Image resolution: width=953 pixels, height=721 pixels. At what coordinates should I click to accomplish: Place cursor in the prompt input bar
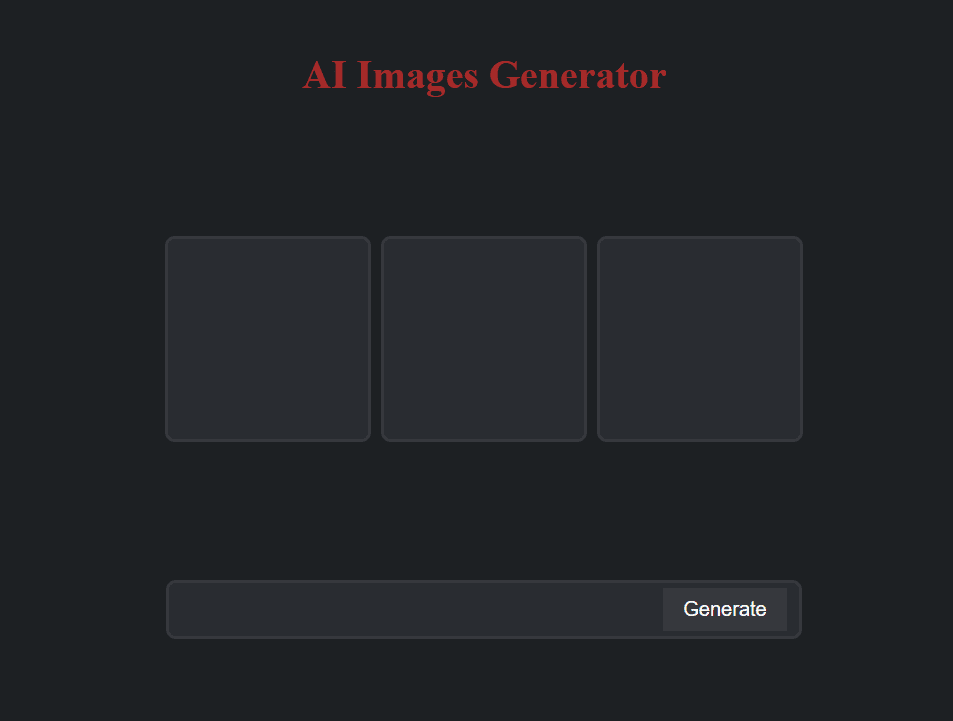click(416, 609)
